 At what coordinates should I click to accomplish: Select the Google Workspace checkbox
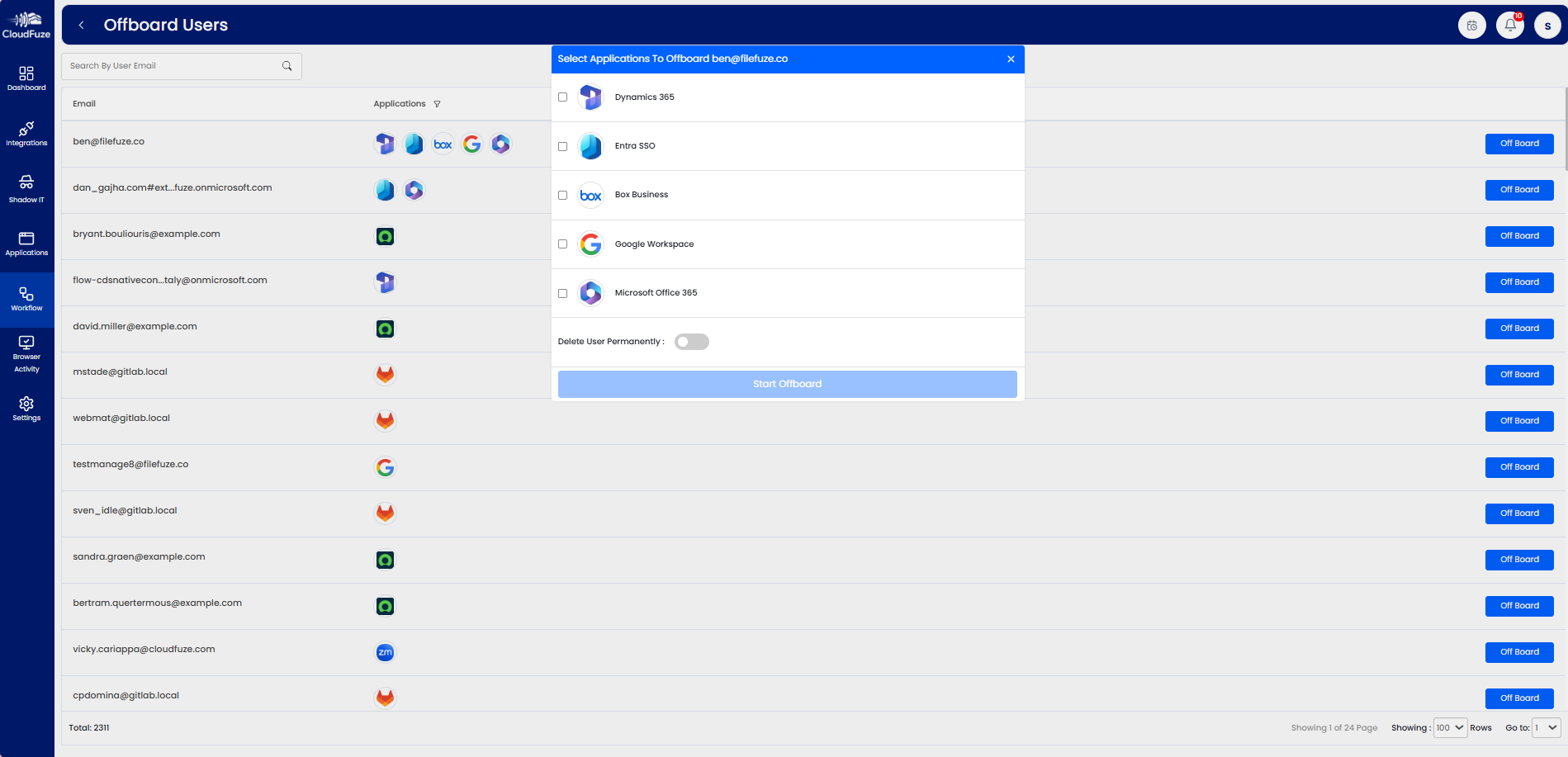pyautogui.click(x=562, y=244)
